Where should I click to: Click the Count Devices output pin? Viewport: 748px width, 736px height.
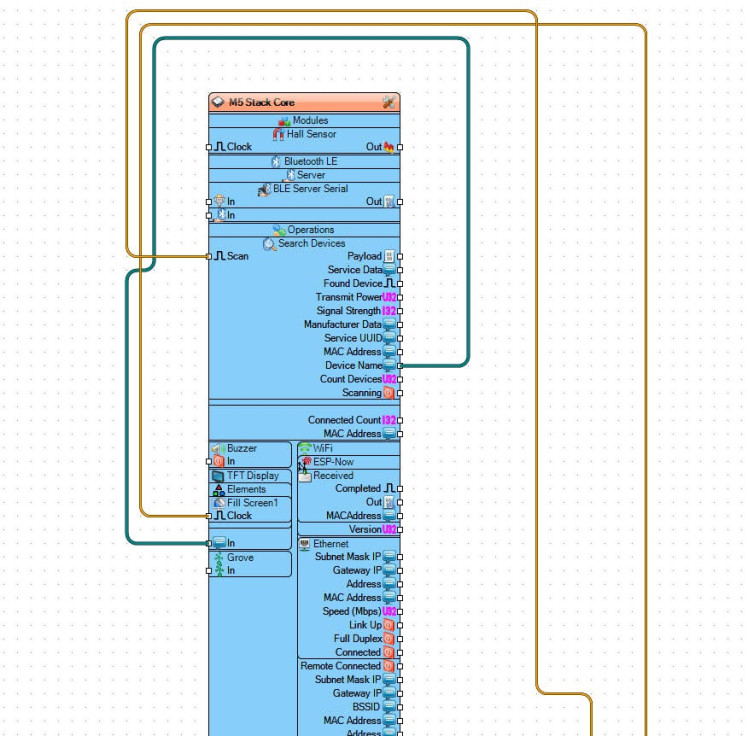(x=400, y=380)
